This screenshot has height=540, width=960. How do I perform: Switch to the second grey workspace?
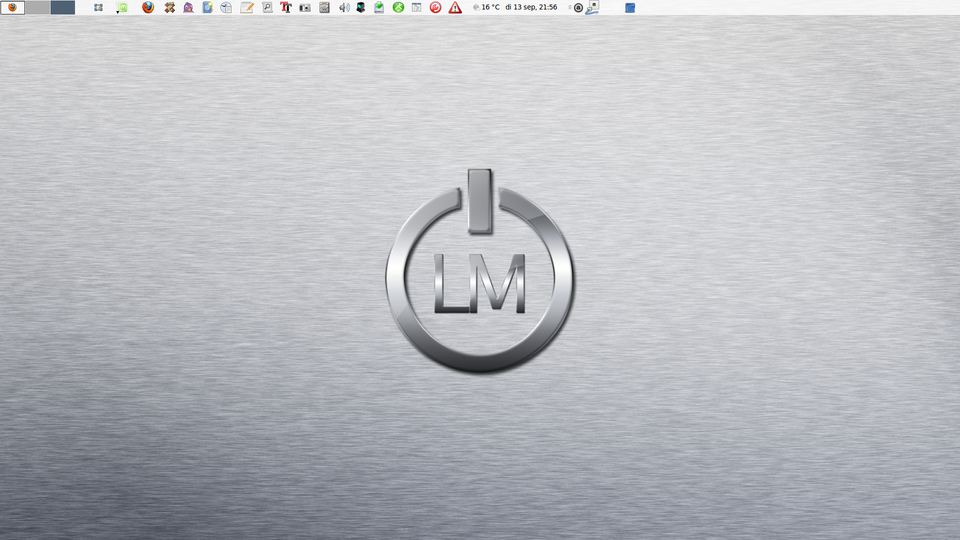(x=37, y=7)
